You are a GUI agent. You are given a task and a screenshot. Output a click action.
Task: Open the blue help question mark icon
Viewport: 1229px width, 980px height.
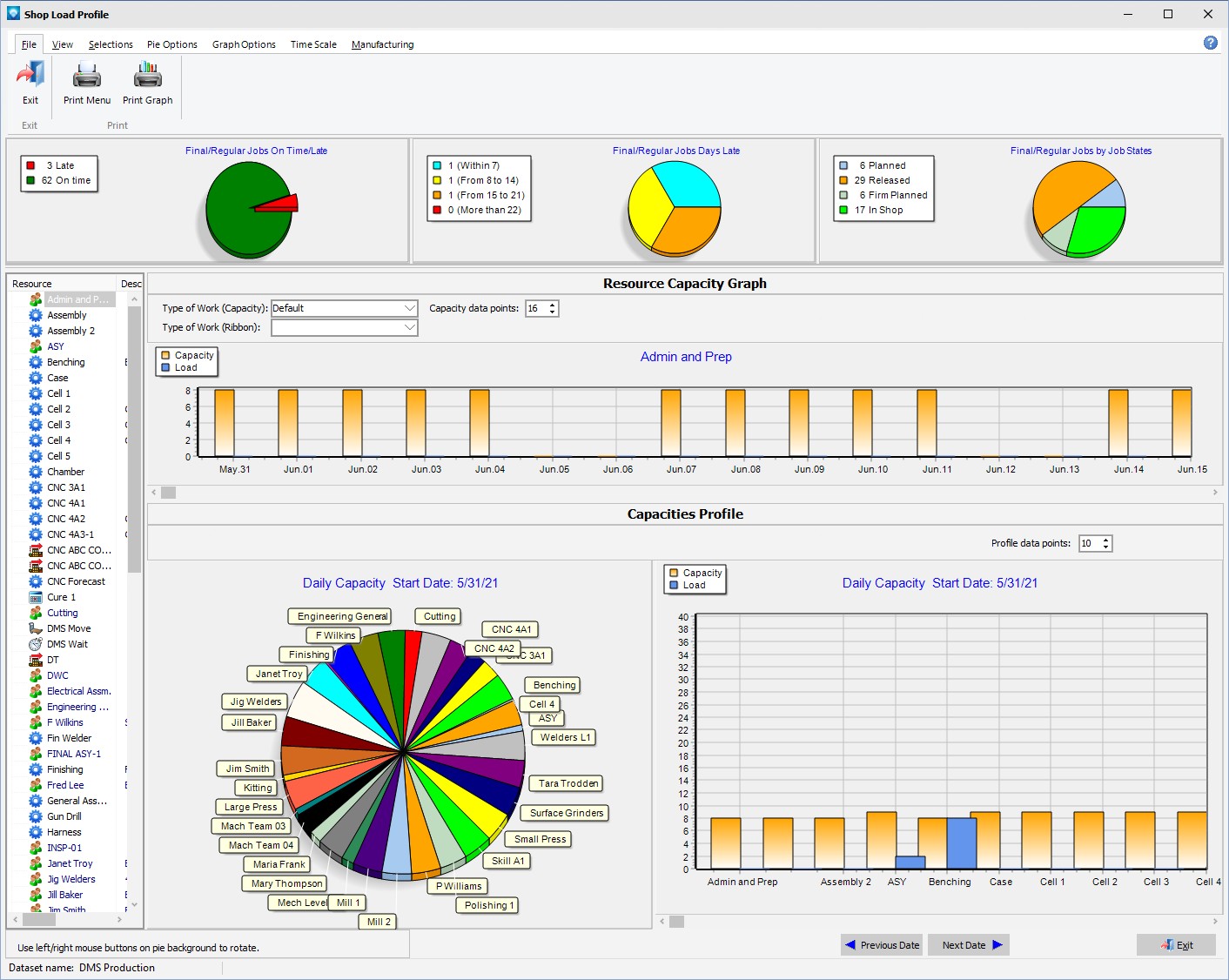[1210, 43]
